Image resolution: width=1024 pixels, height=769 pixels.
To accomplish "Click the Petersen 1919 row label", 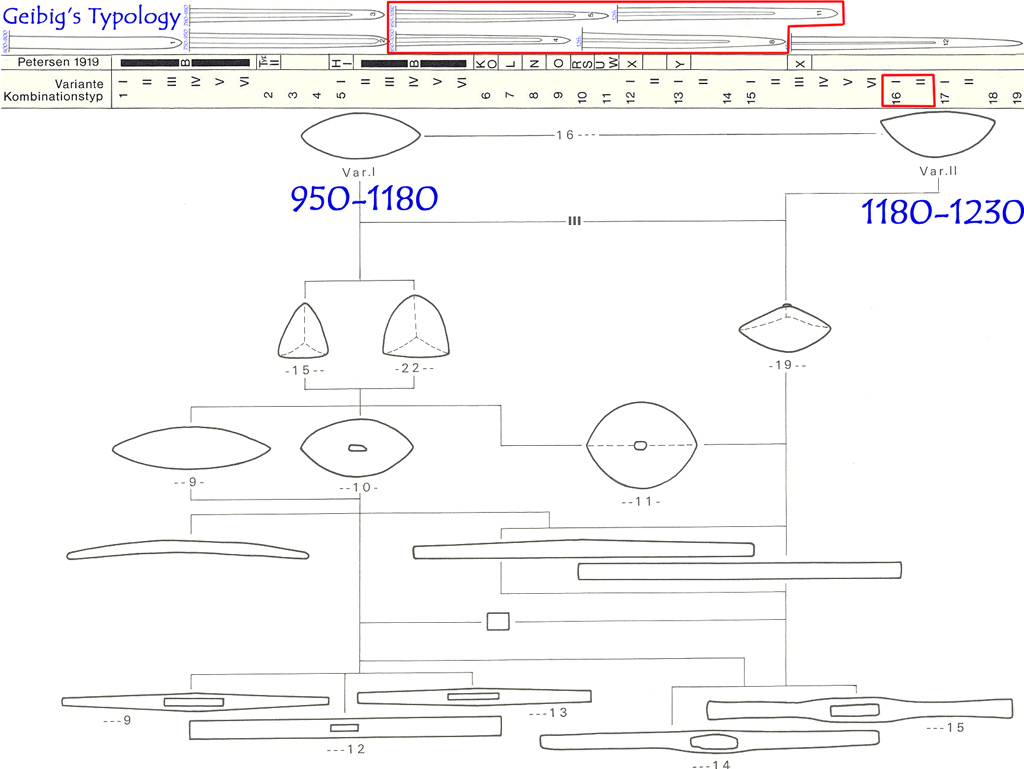I will (x=58, y=62).
